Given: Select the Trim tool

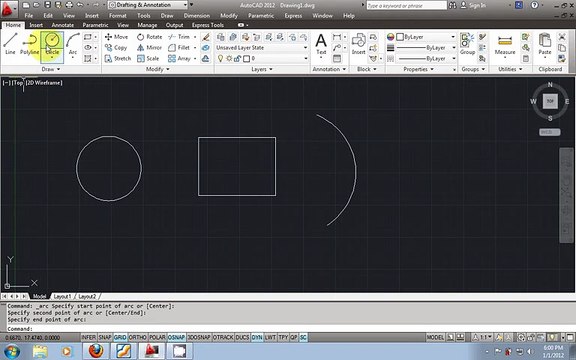Looking at the screenshot, I should click(179, 37).
